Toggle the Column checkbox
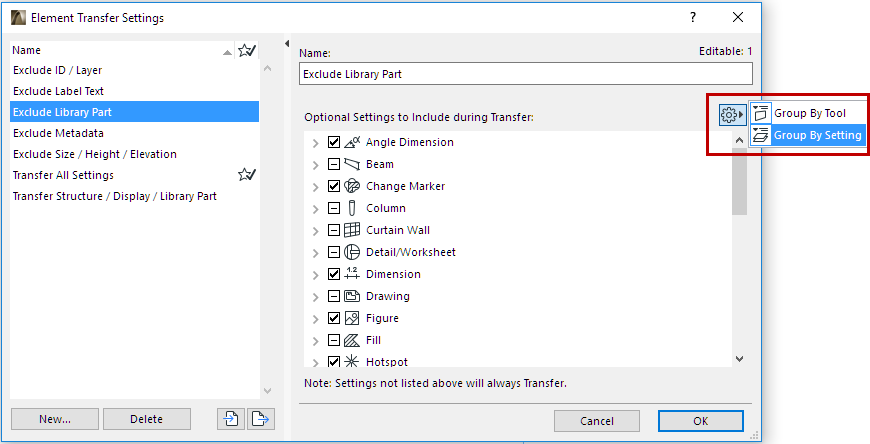 point(333,208)
